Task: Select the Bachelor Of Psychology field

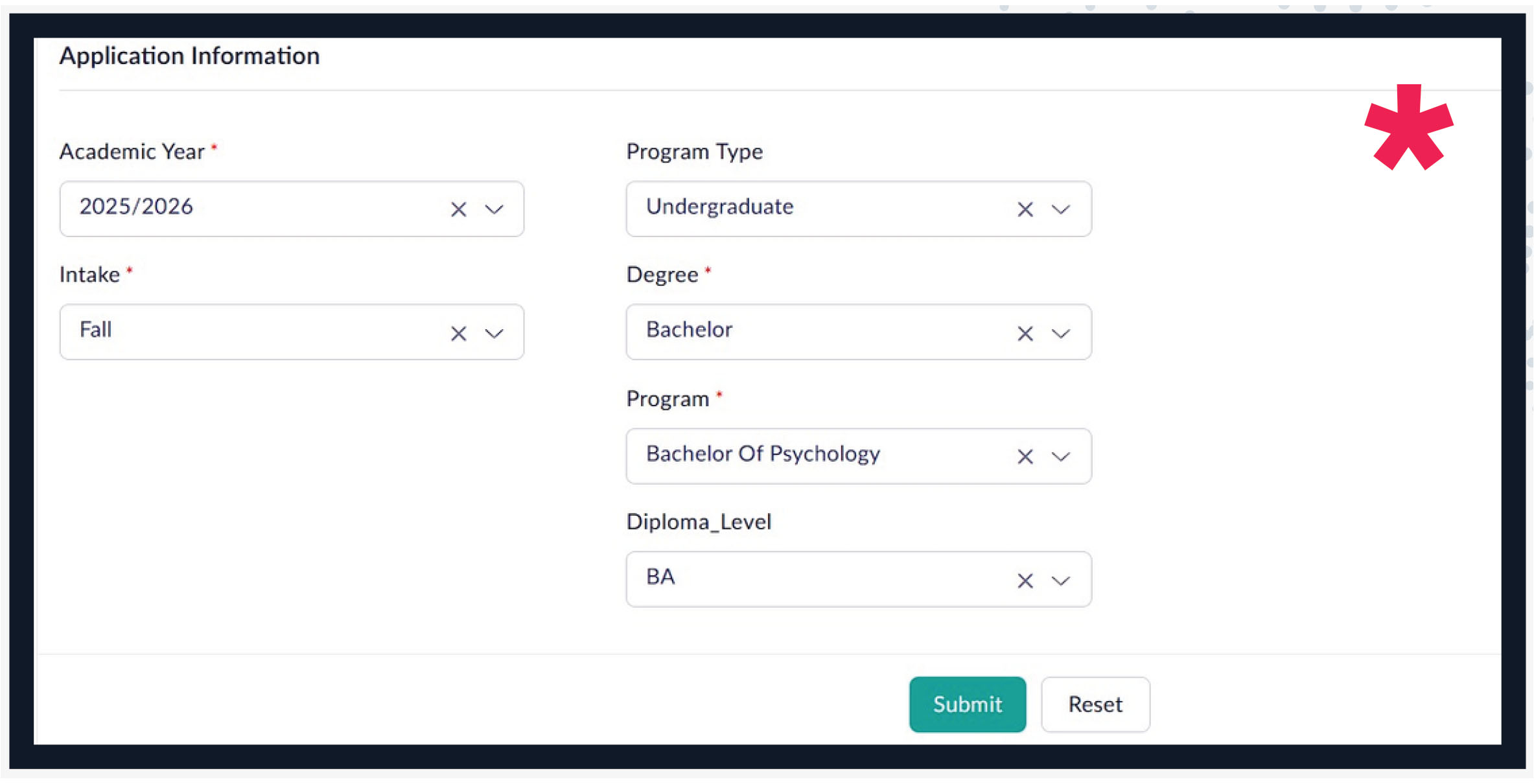Action: (x=810, y=455)
